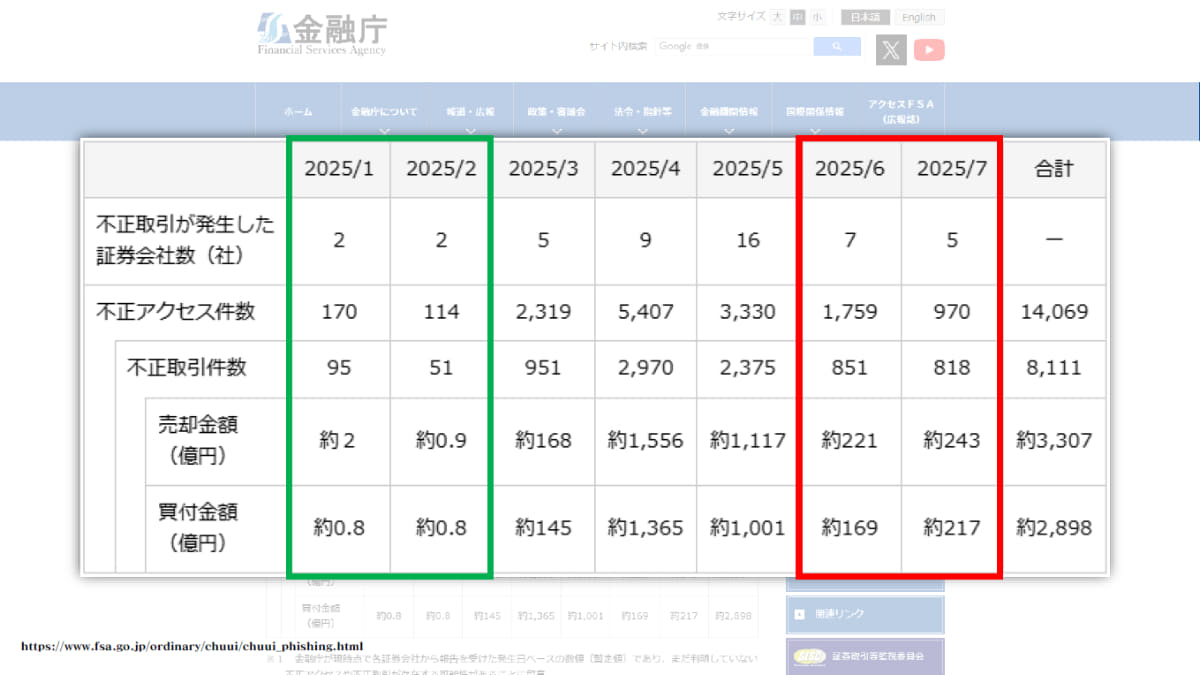Open the FSA X (Twitter) account icon
Viewport: 1200px width, 675px height.
pyautogui.click(x=889, y=49)
